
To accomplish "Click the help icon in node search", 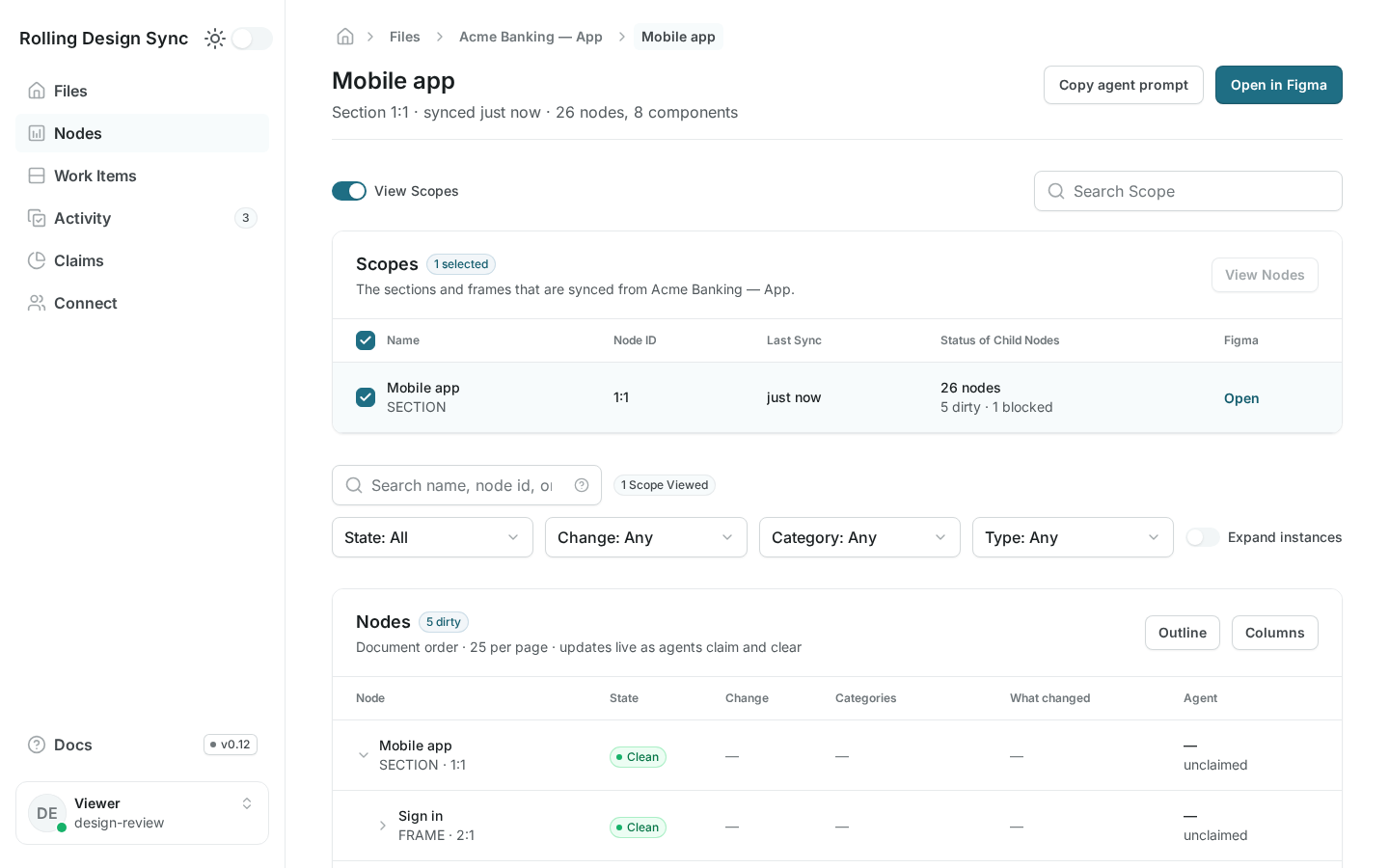I will click(582, 485).
